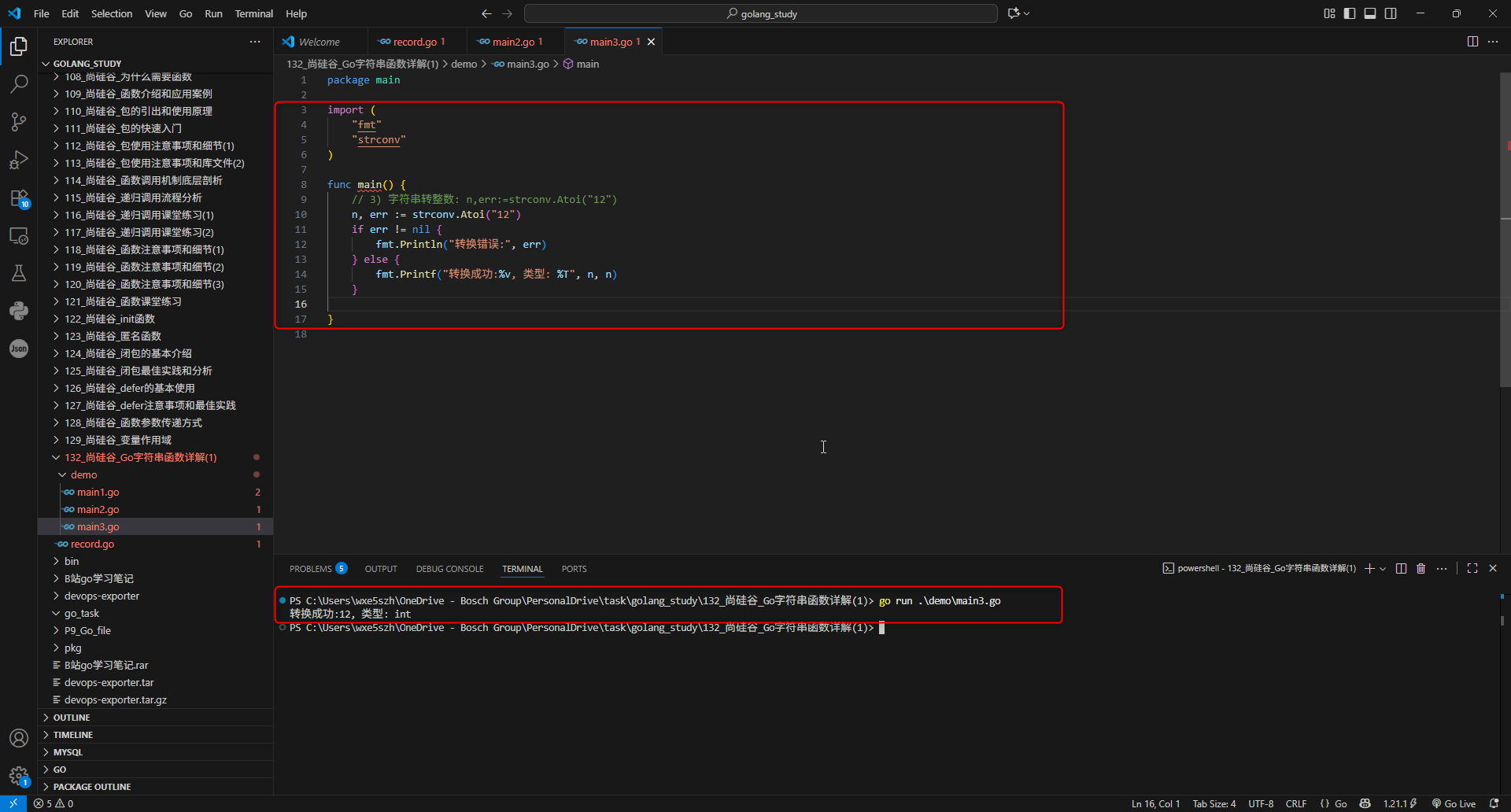Click the demo breadcrumb segment

[464, 64]
